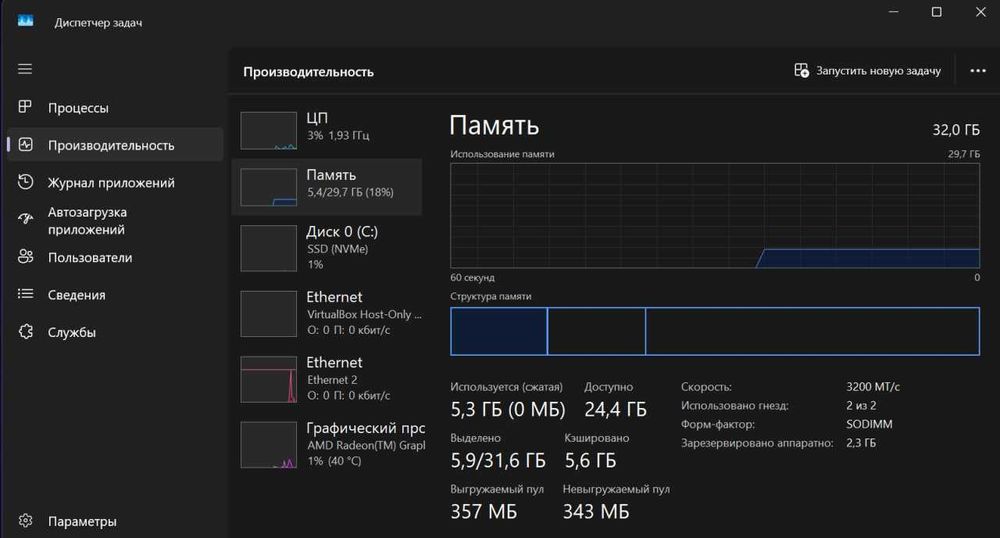Viewport: 1000px width, 538px height.
Task: Click the Ethernet 2 mini graph thumbnail
Action: point(268,379)
